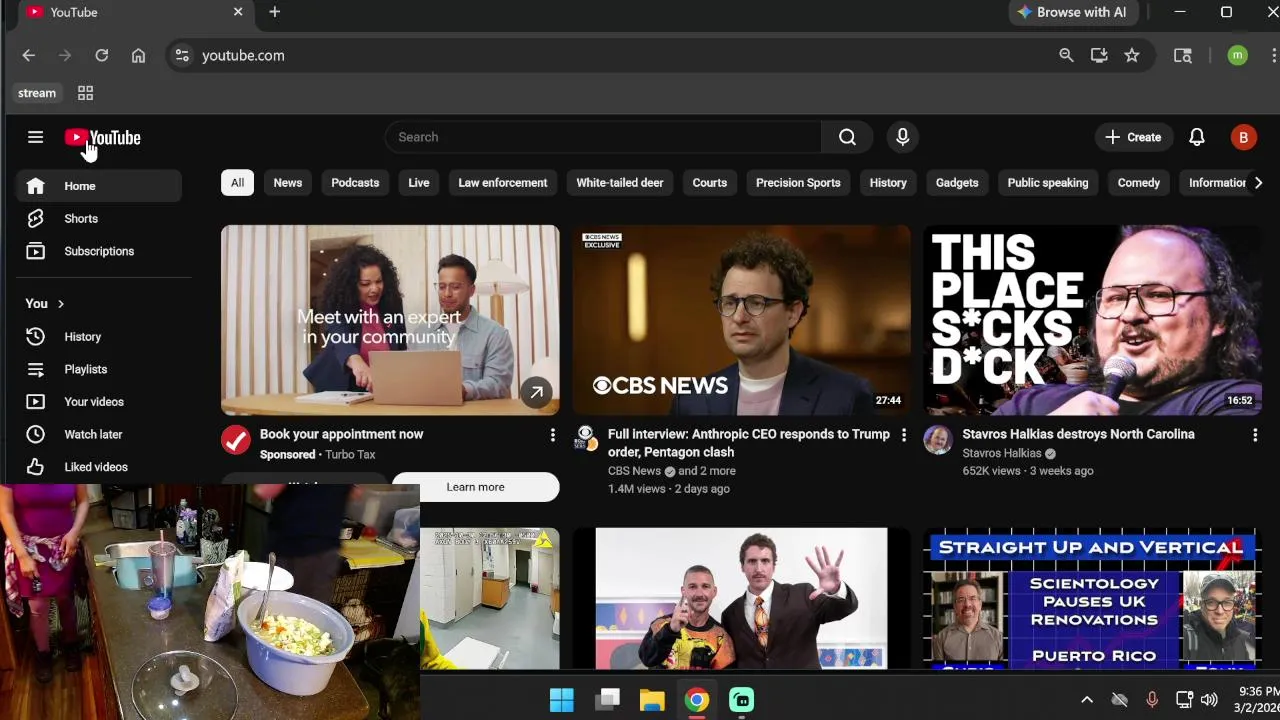1280x720 pixels.
Task: Select the History filter chip
Action: click(x=888, y=183)
